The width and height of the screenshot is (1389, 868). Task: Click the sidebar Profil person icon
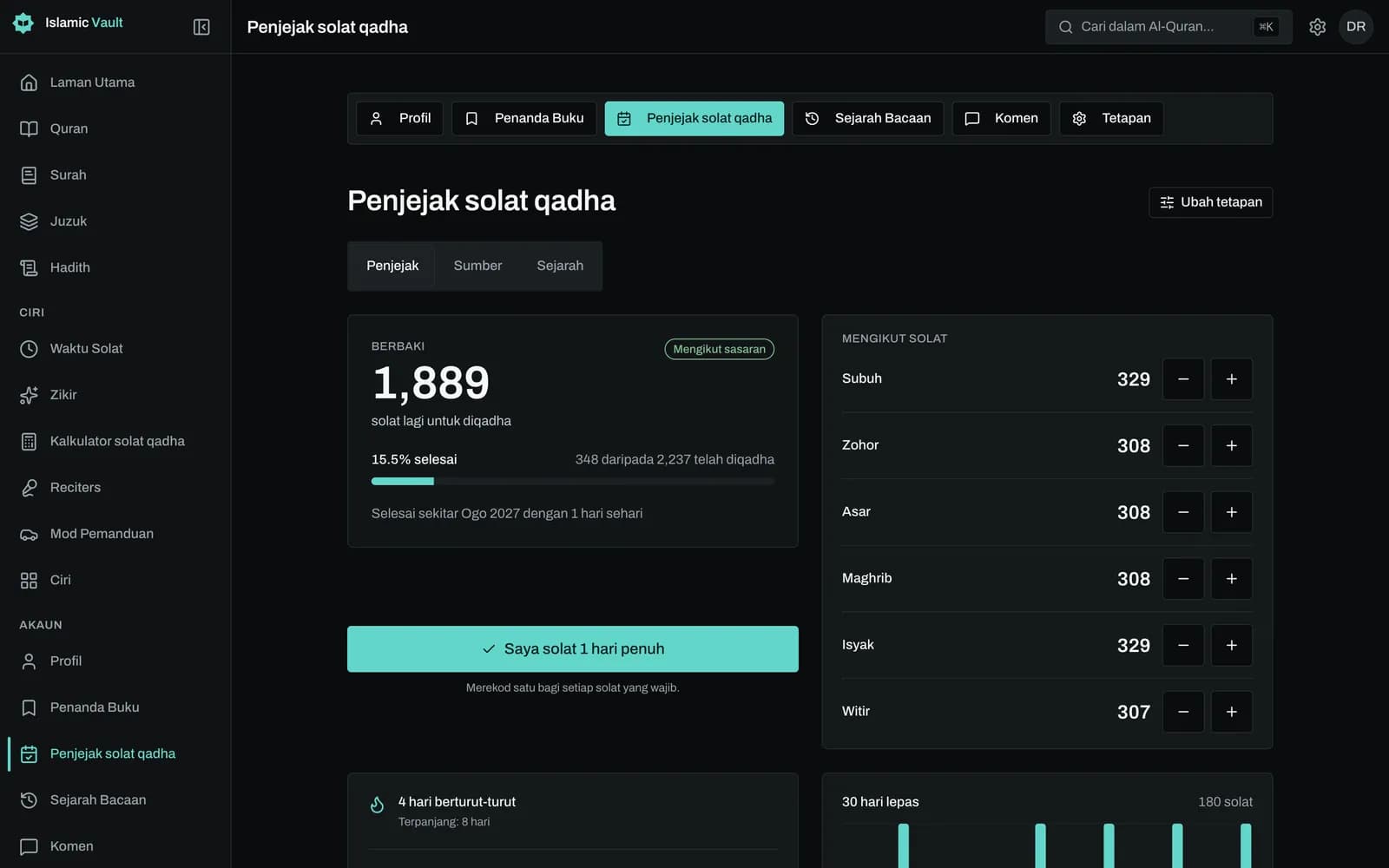(x=29, y=661)
